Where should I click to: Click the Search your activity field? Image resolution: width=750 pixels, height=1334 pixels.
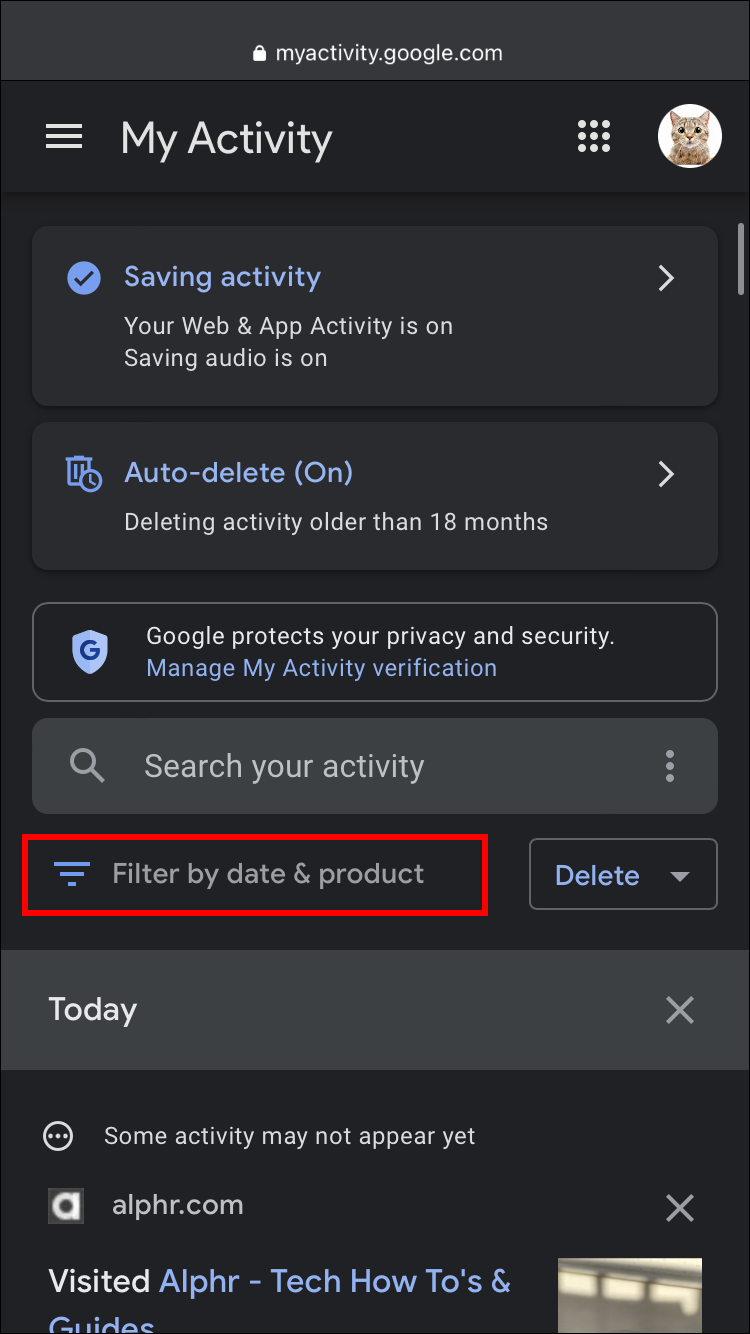tap(380, 766)
